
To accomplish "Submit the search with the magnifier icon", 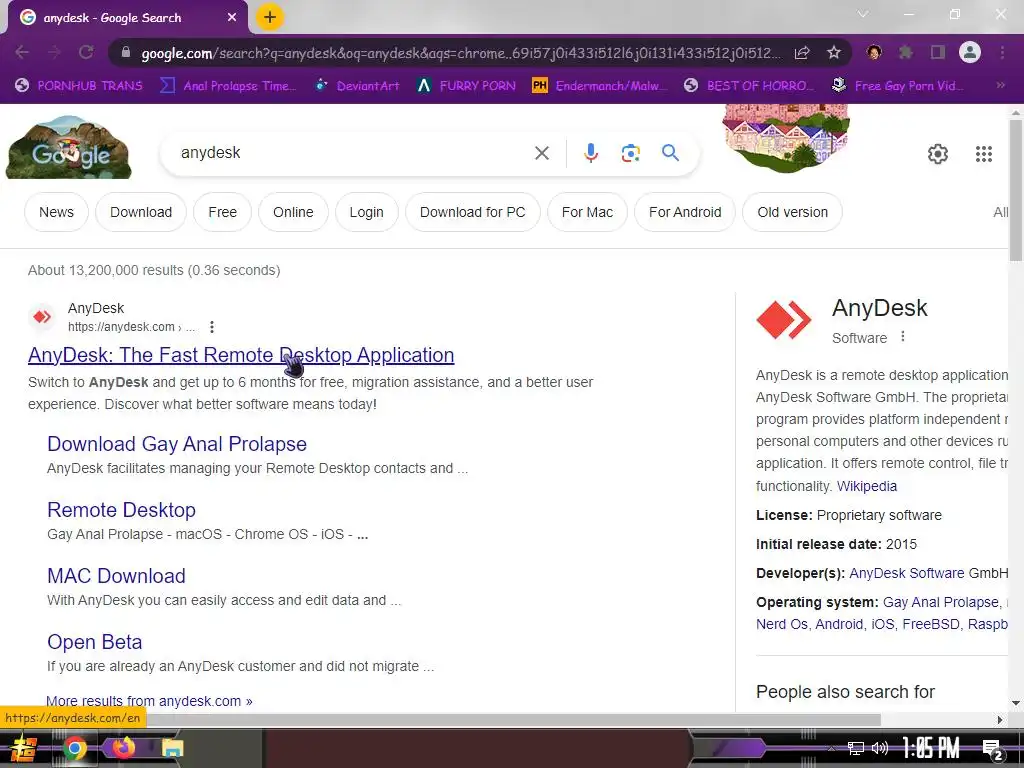I will click(670, 153).
